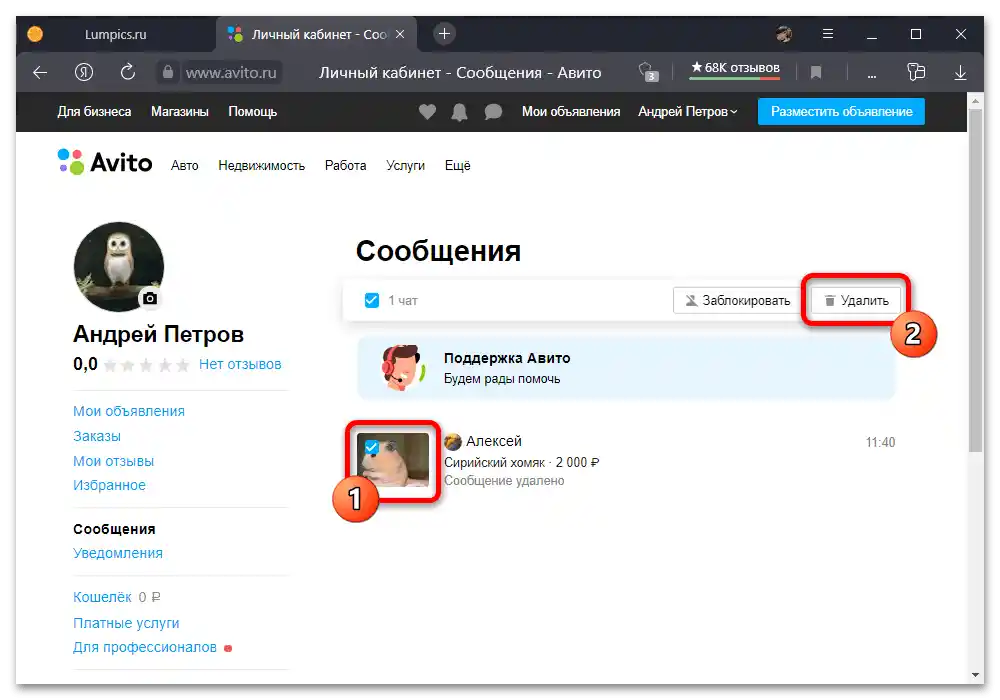The height and width of the screenshot is (700, 1000).
Task: Click the owl profile avatar
Action: coord(119,266)
